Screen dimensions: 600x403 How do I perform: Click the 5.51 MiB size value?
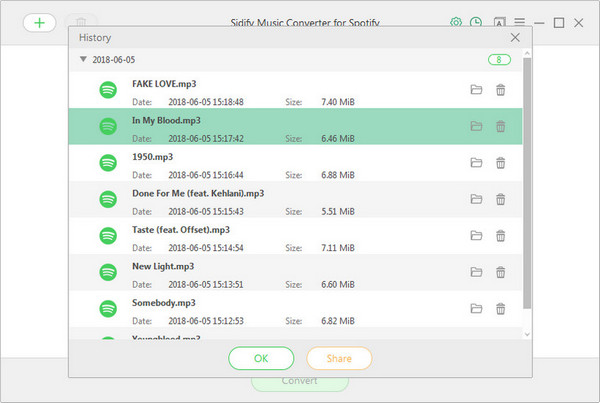click(338, 212)
